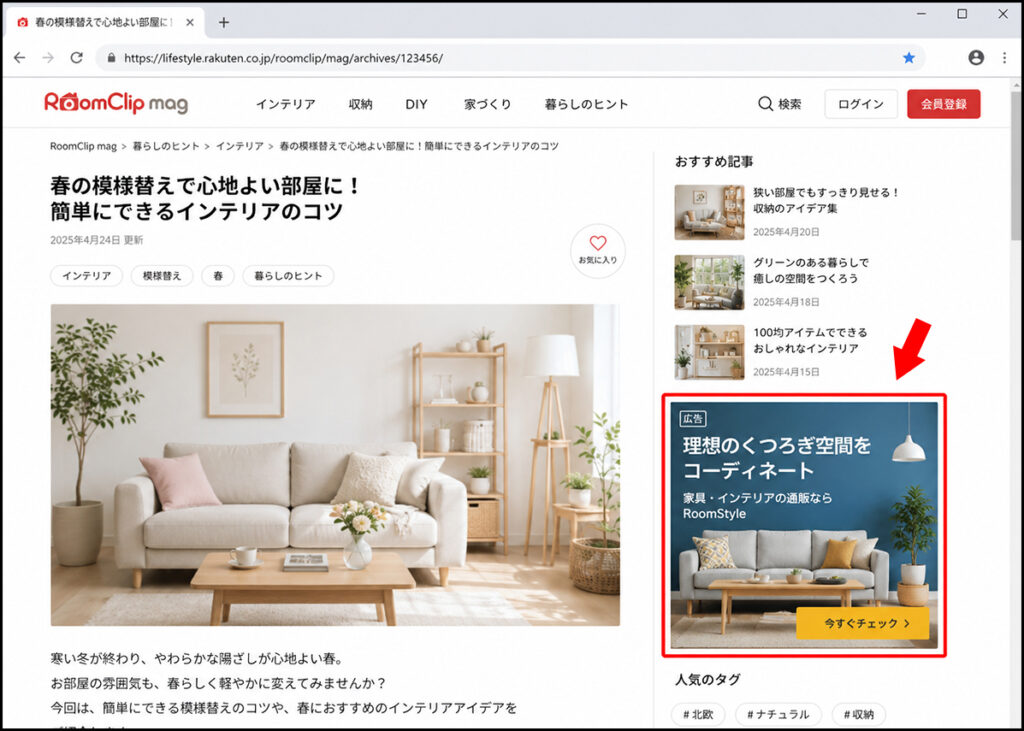Viewport: 1024px width, 731px height.
Task: Open the インテリア navigation menu item
Action: click(x=285, y=105)
